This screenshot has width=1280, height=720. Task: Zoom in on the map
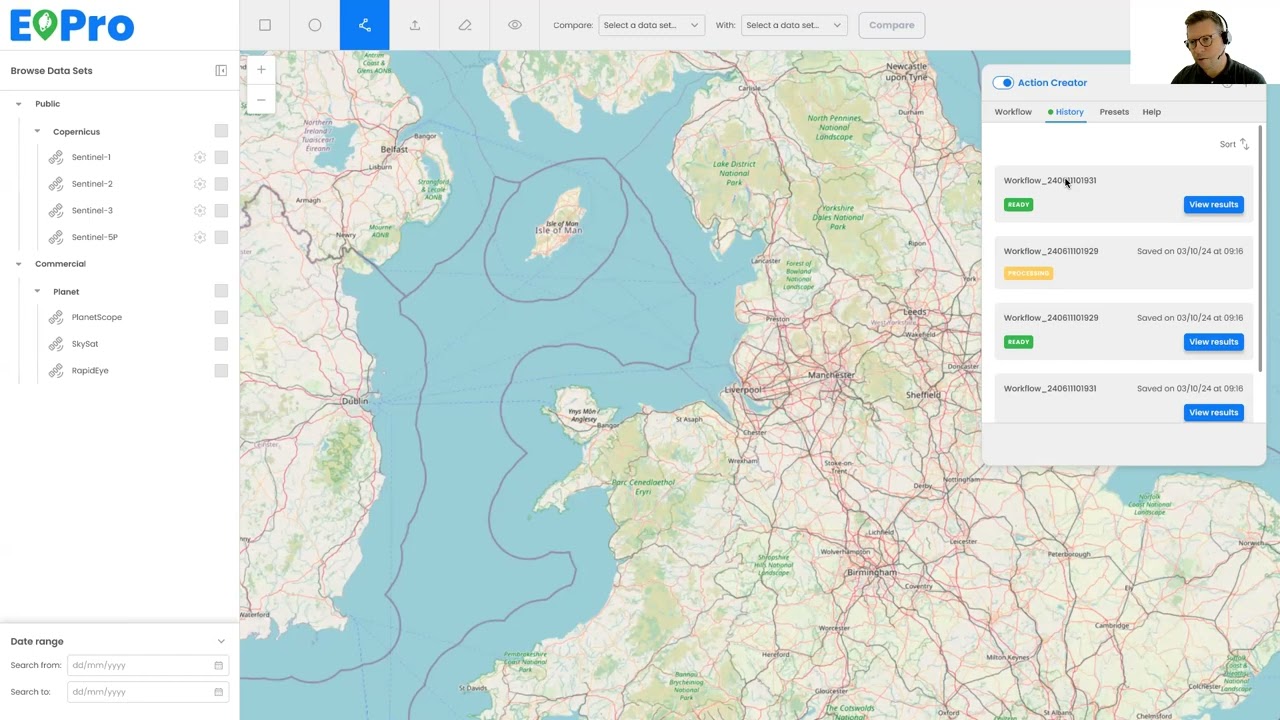click(x=261, y=70)
